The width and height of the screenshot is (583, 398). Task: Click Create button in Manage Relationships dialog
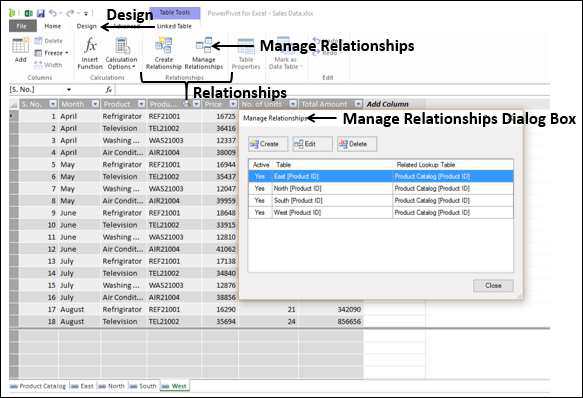click(268, 144)
